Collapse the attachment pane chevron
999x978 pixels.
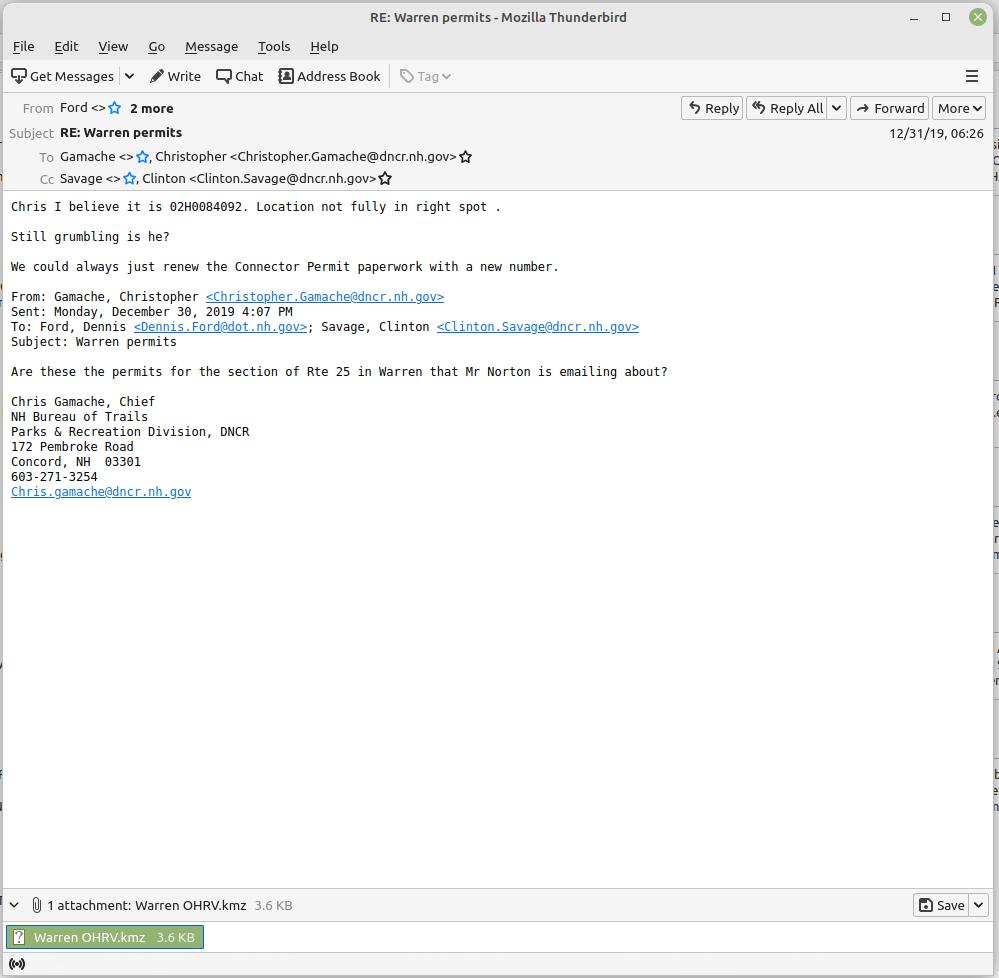(x=14, y=905)
